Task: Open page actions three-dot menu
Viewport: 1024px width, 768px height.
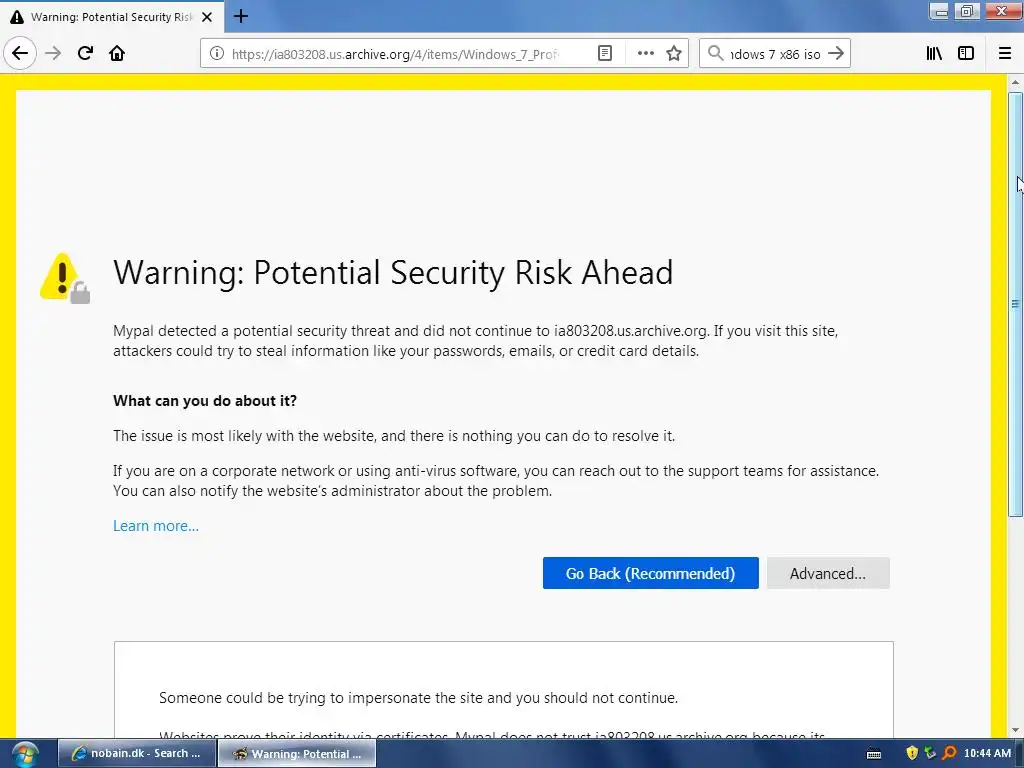Action: coord(645,54)
